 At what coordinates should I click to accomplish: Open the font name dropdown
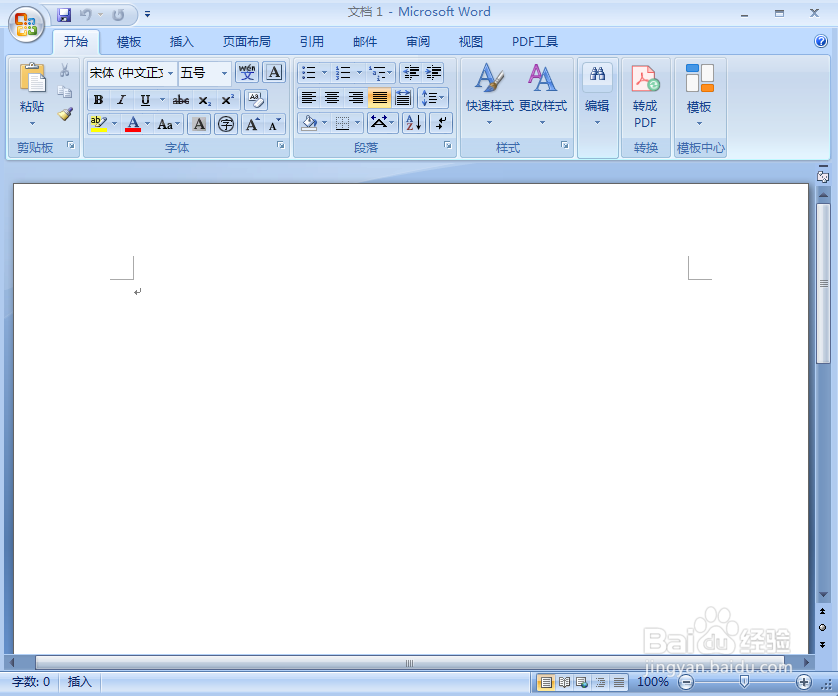(170, 73)
